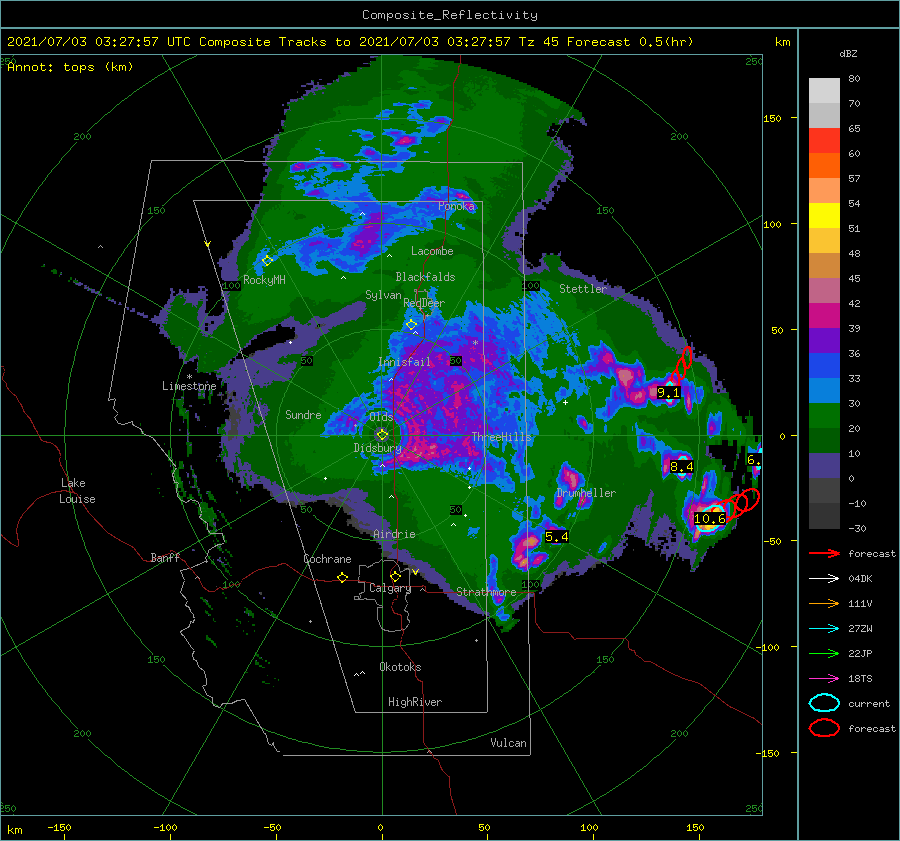The image size is (900, 841).
Task: Click the magenta 42 dBZ color swatch
Action: (x=824, y=315)
